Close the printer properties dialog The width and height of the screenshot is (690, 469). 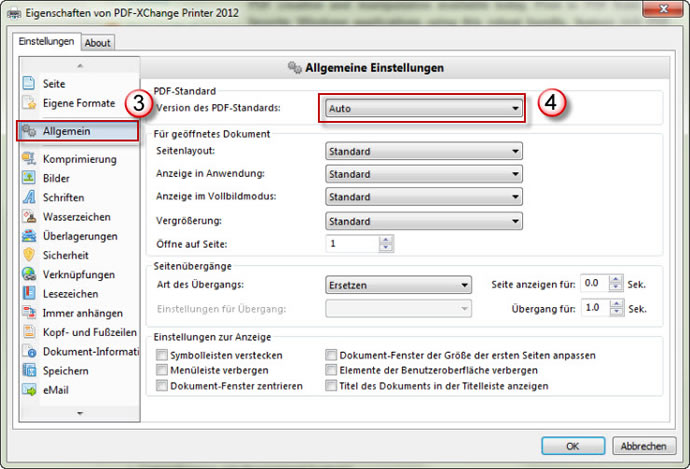(664, 8)
